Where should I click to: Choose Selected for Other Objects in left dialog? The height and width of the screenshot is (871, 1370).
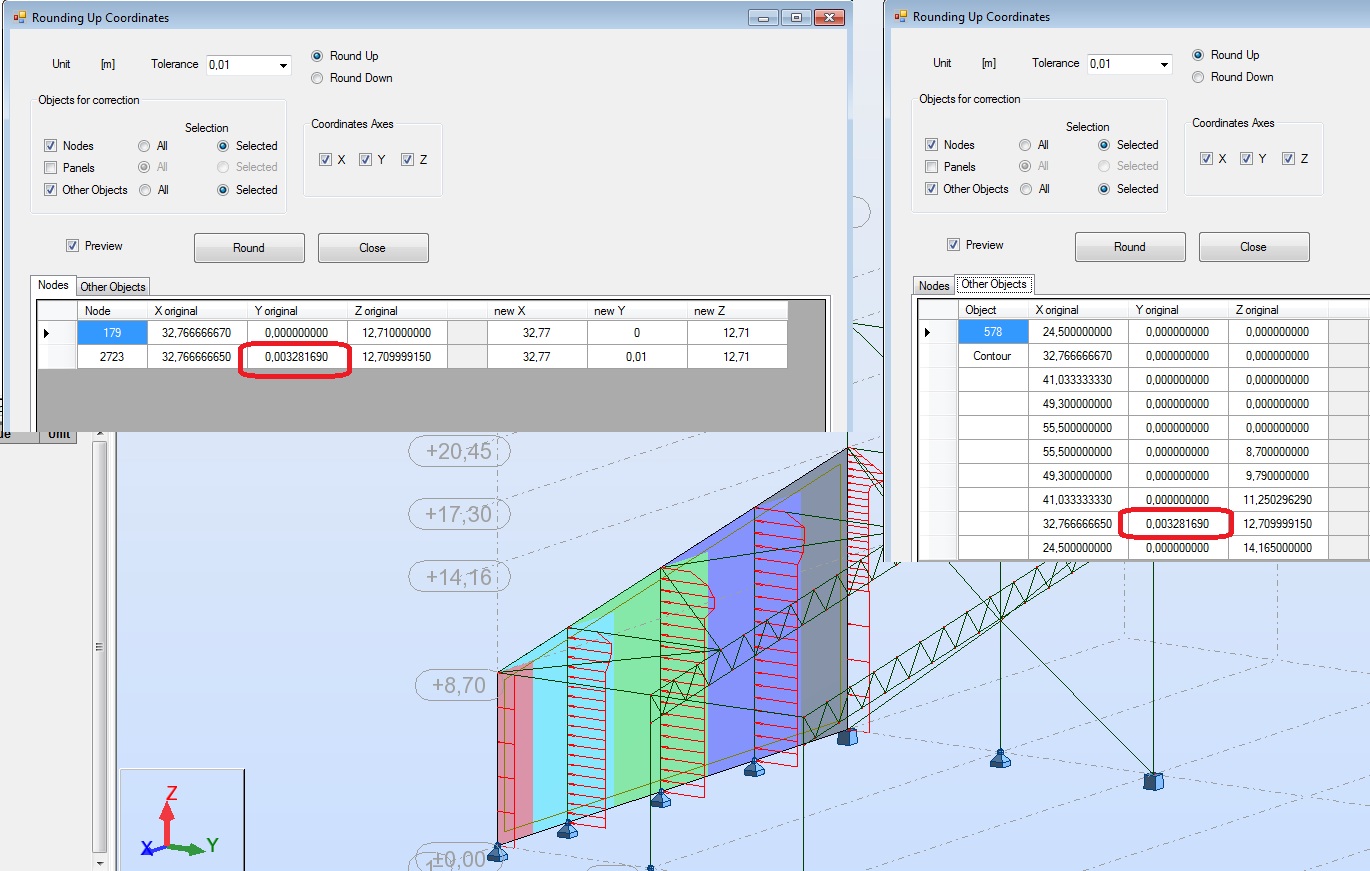[224, 190]
